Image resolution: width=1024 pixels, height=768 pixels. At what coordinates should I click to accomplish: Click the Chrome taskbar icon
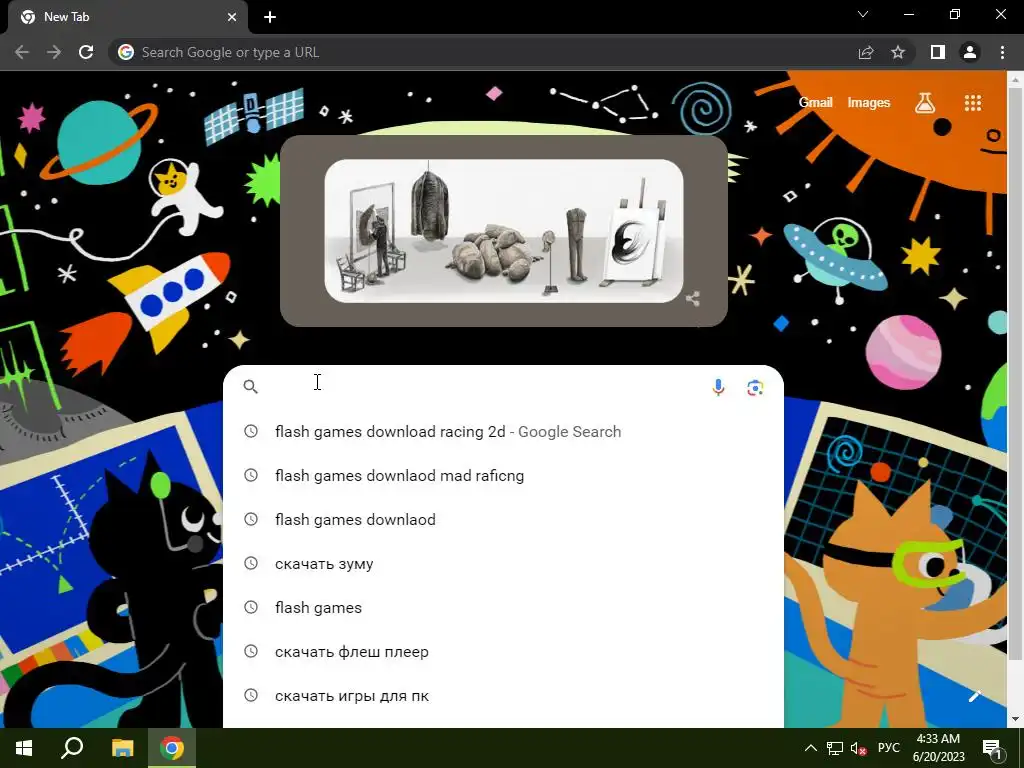[x=172, y=748]
